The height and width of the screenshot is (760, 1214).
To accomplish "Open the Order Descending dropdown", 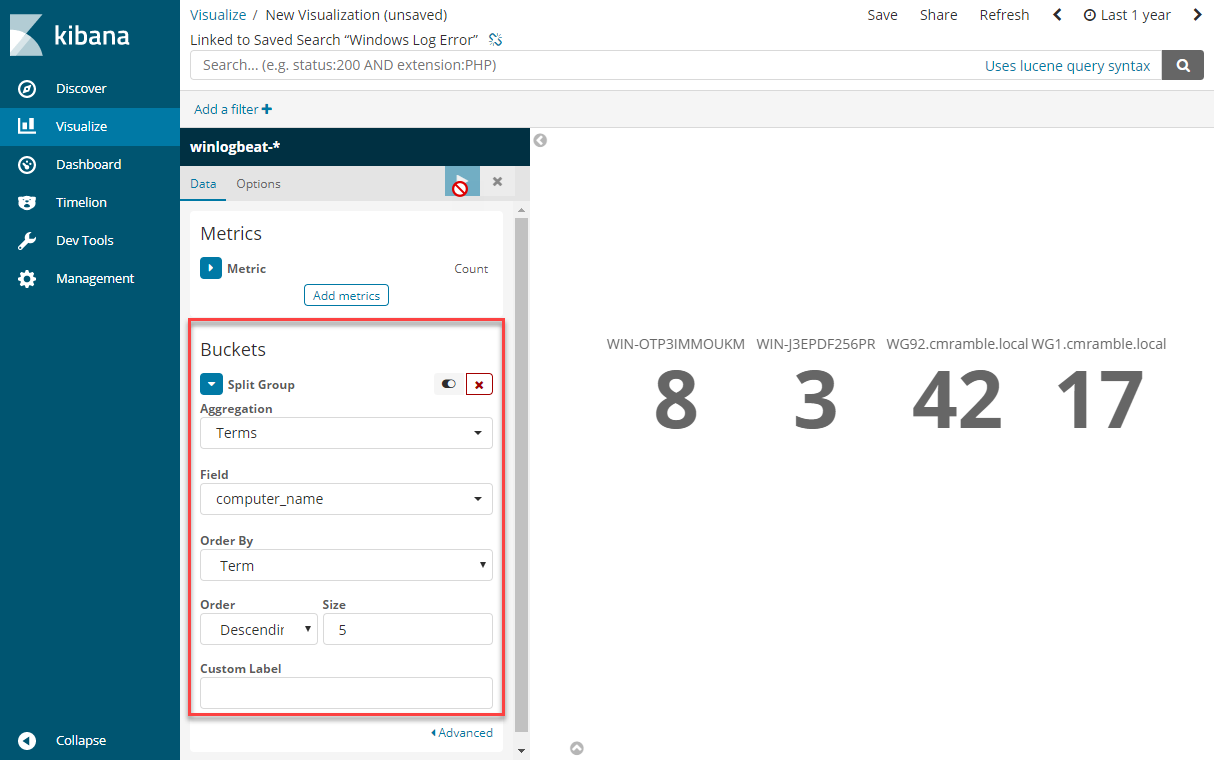I will (x=259, y=629).
